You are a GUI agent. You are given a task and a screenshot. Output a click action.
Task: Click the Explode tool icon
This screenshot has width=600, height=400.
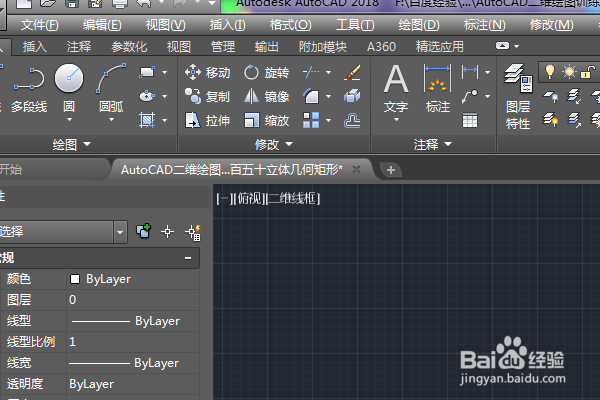(352, 96)
